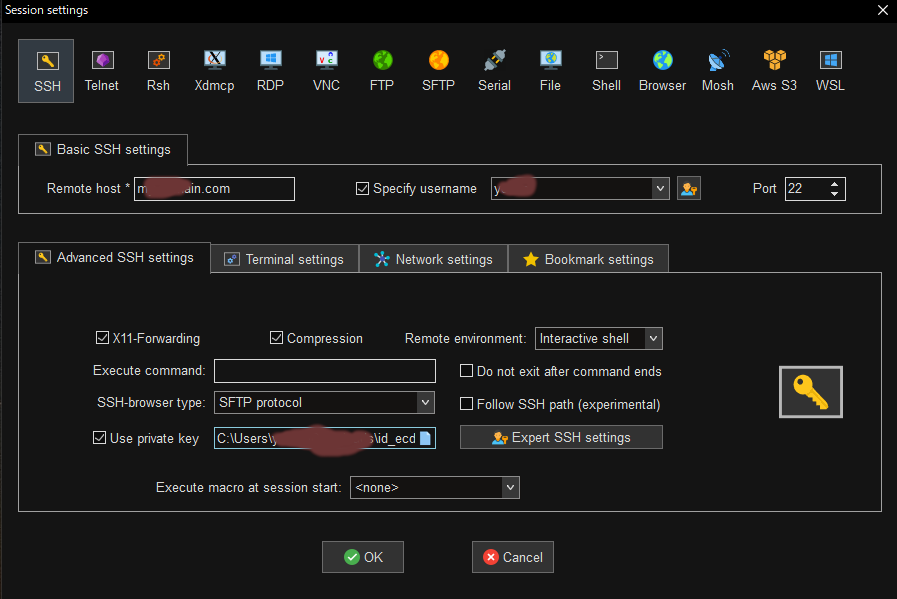Click the user credentials manager icon
The width and height of the screenshot is (897, 599).
tap(688, 188)
